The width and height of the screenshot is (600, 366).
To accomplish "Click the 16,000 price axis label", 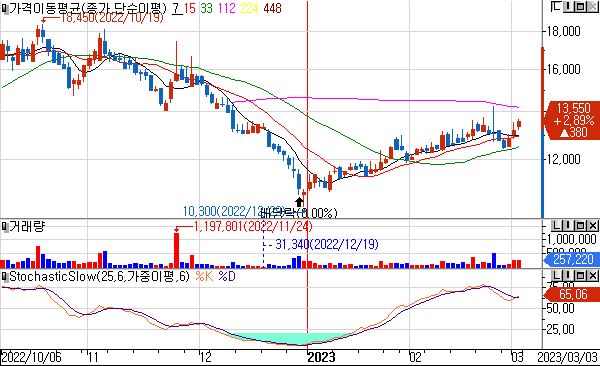I will click(x=564, y=69).
